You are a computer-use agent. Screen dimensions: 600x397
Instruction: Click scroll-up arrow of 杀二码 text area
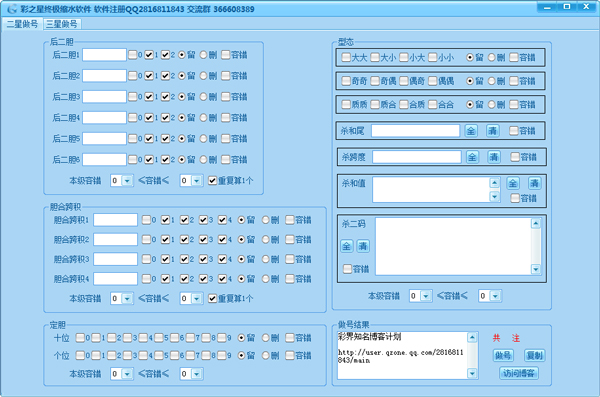click(536, 224)
